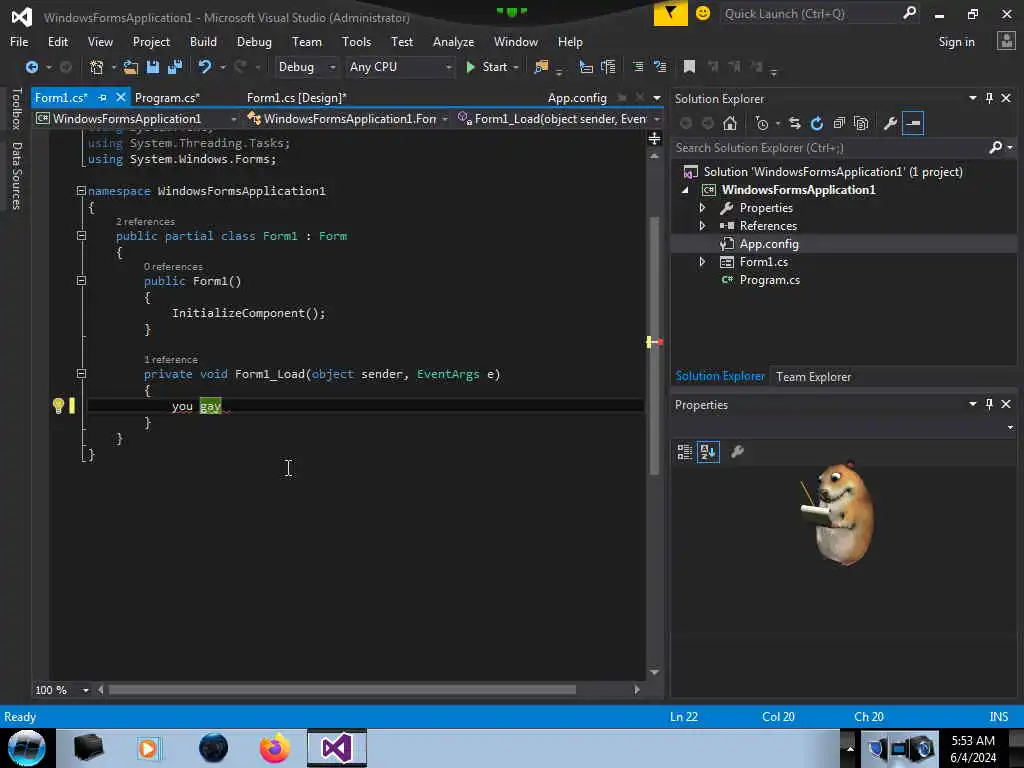Click the Uncomment selected lines icon

[660, 67]
